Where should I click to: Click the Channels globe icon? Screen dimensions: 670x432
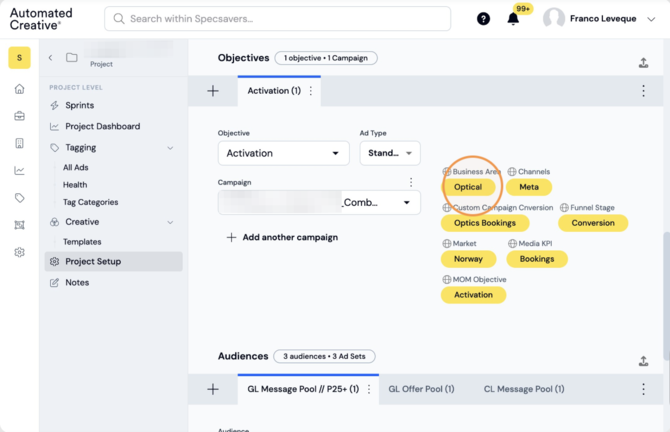(x=512, y=171)
